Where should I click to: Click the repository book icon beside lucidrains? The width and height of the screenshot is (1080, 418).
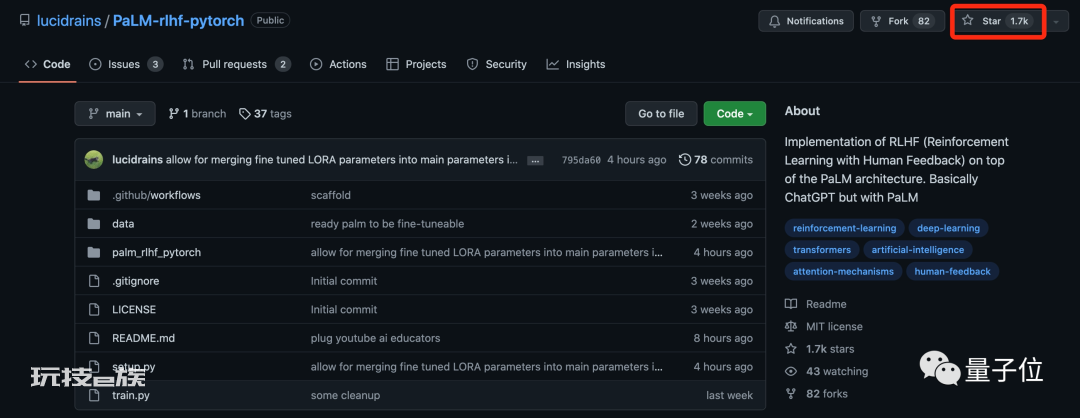tap(25, 21)
